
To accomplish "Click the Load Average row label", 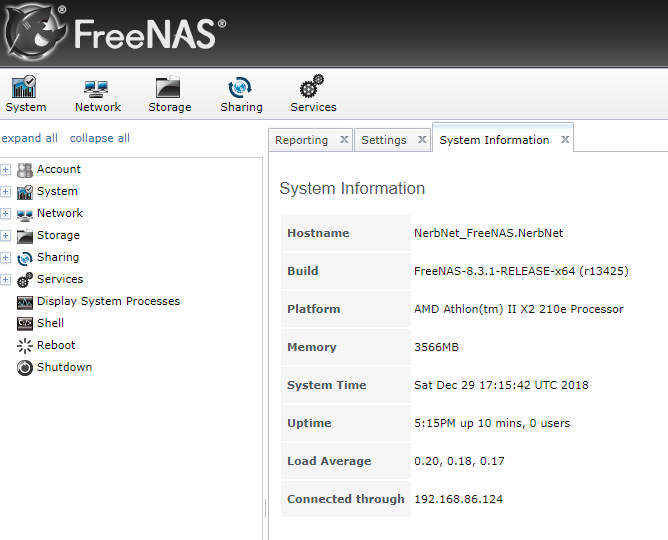I will point(329,461).
